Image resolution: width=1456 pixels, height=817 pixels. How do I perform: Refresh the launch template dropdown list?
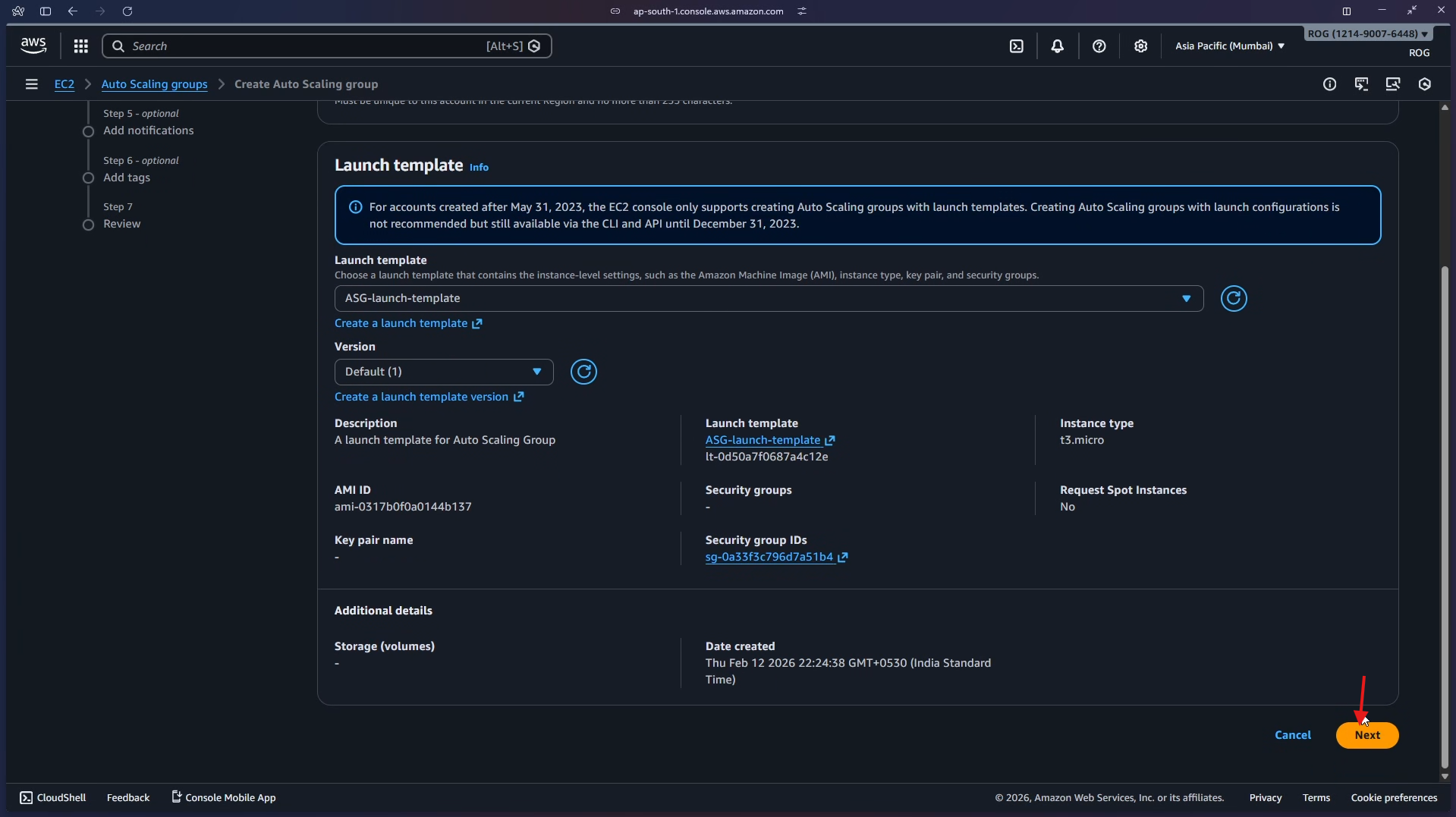(x=1233, y=298)
